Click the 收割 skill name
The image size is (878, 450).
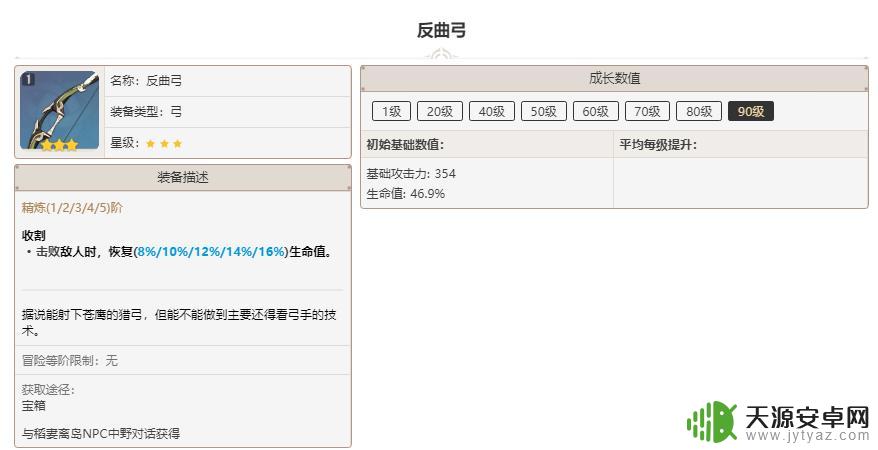34,236
